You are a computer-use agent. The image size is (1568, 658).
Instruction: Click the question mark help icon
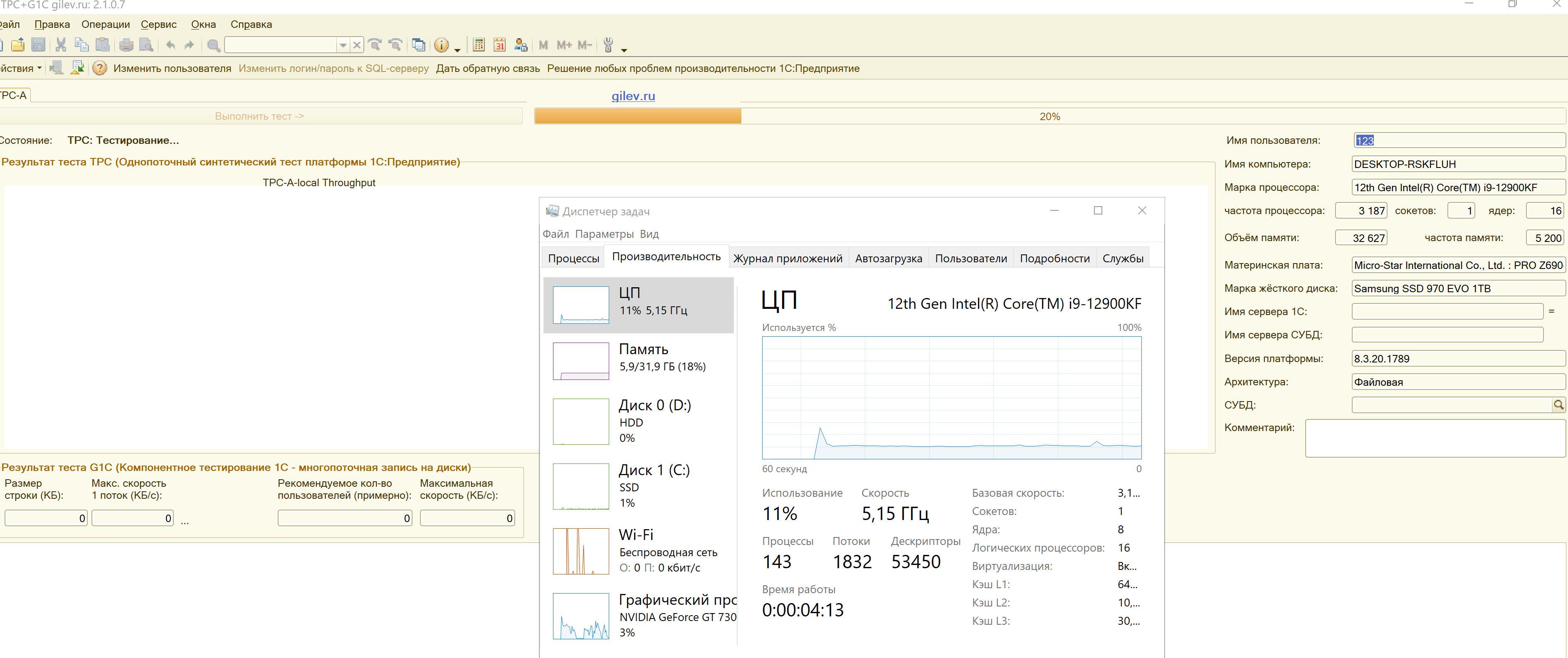point(100,68)
